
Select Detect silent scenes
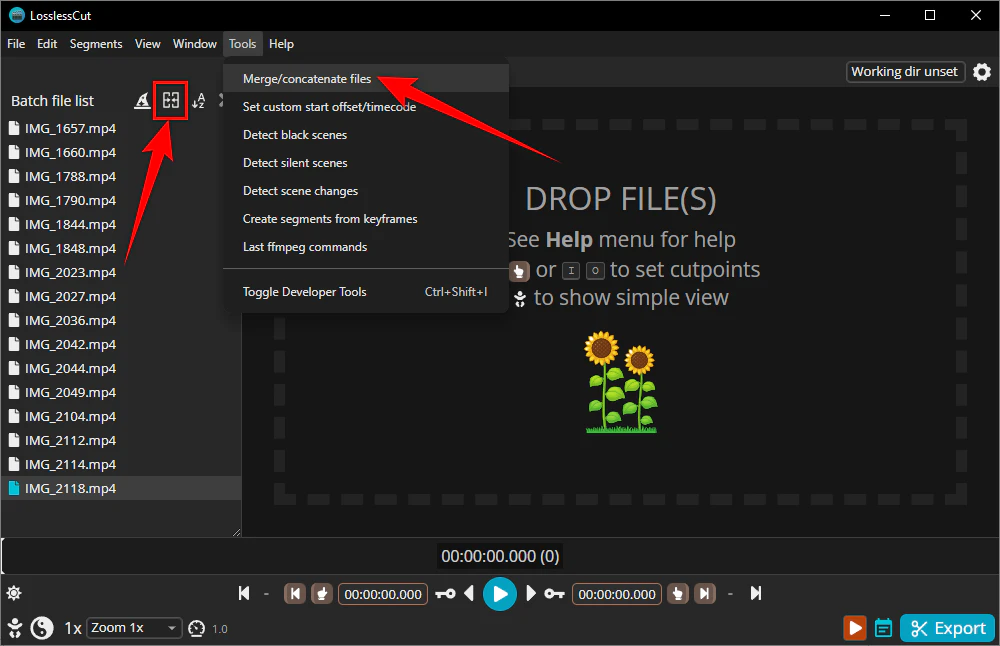366,163
